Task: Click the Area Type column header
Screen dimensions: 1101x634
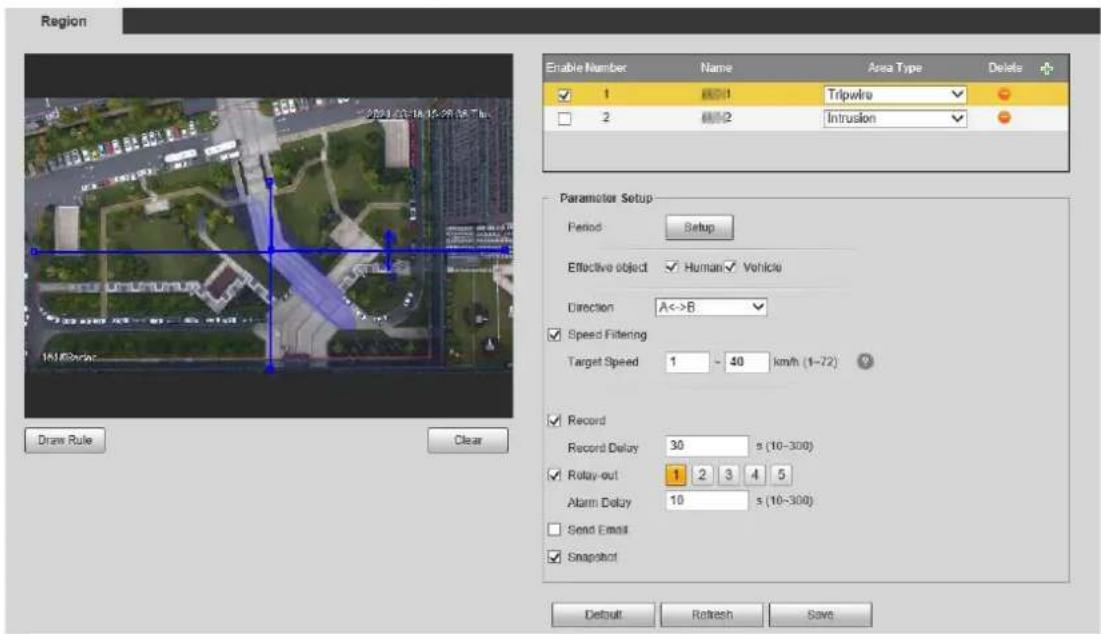Action: 895,67
